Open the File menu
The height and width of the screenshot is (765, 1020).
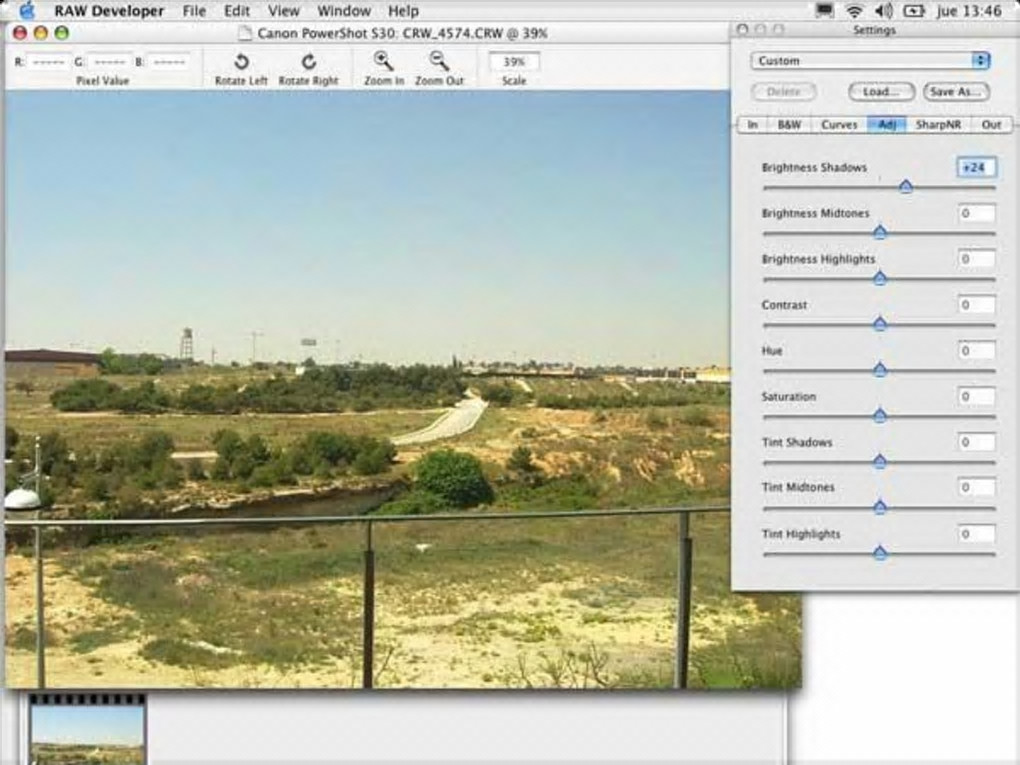click(194, 11)
